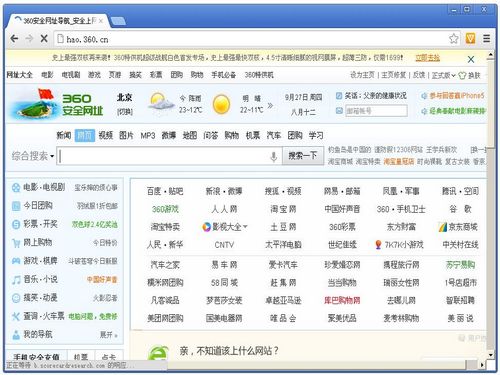Screen dimensions: 500x375
Task: Open the Chrome hamburger menu
Action: (487, 39)
